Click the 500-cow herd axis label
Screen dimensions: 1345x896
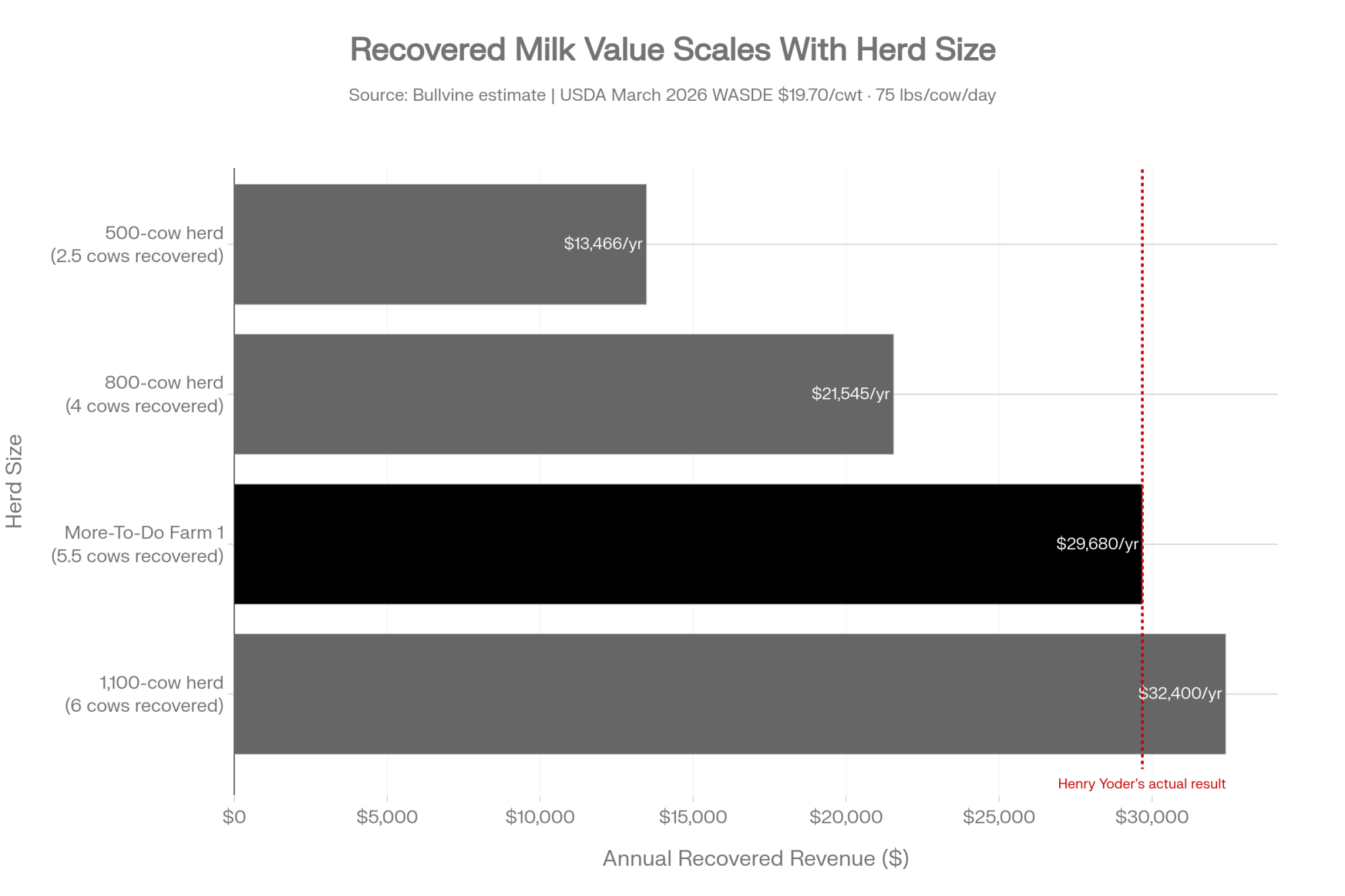(x=137, y=244)
